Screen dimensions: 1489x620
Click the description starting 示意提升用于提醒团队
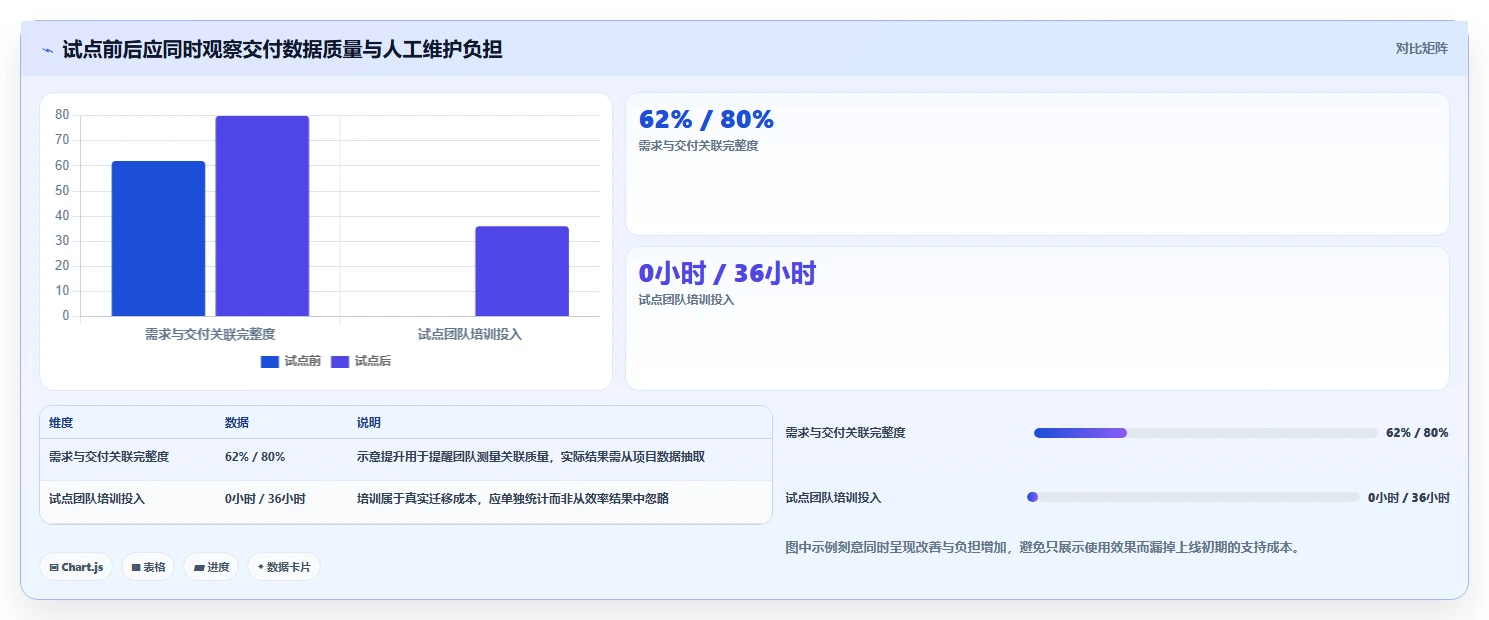531,457
